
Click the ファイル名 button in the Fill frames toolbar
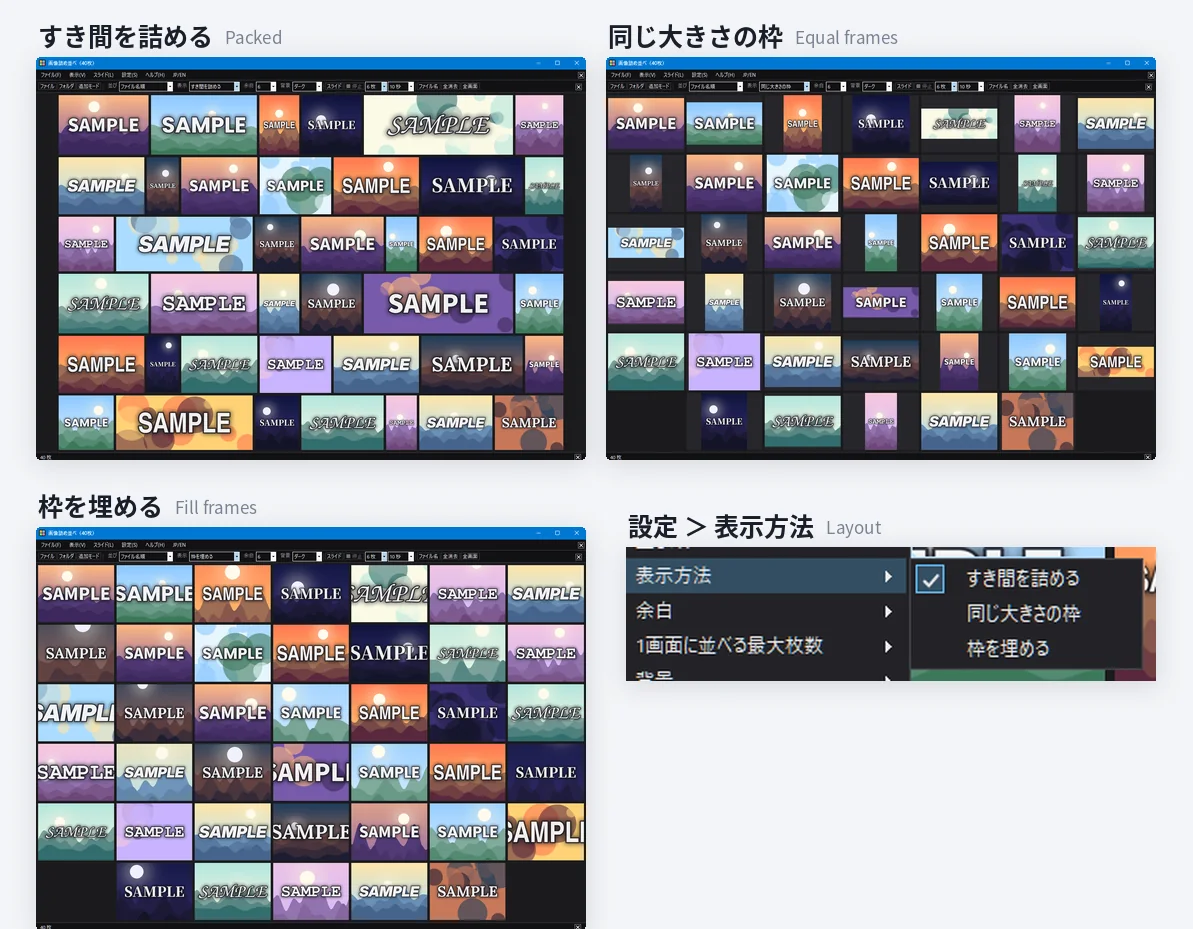428,557
